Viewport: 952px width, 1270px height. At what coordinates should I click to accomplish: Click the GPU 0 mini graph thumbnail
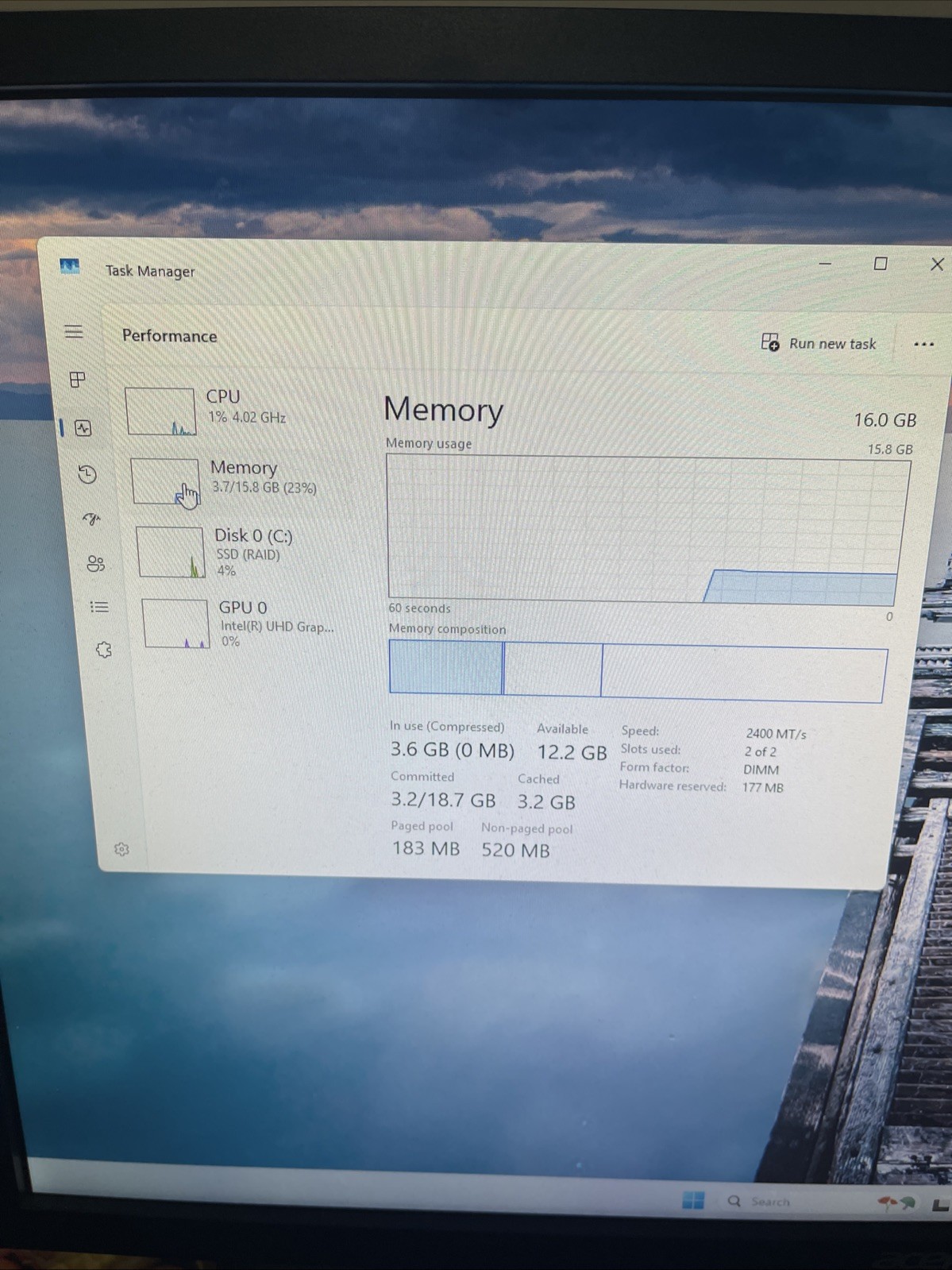point(175,623)
